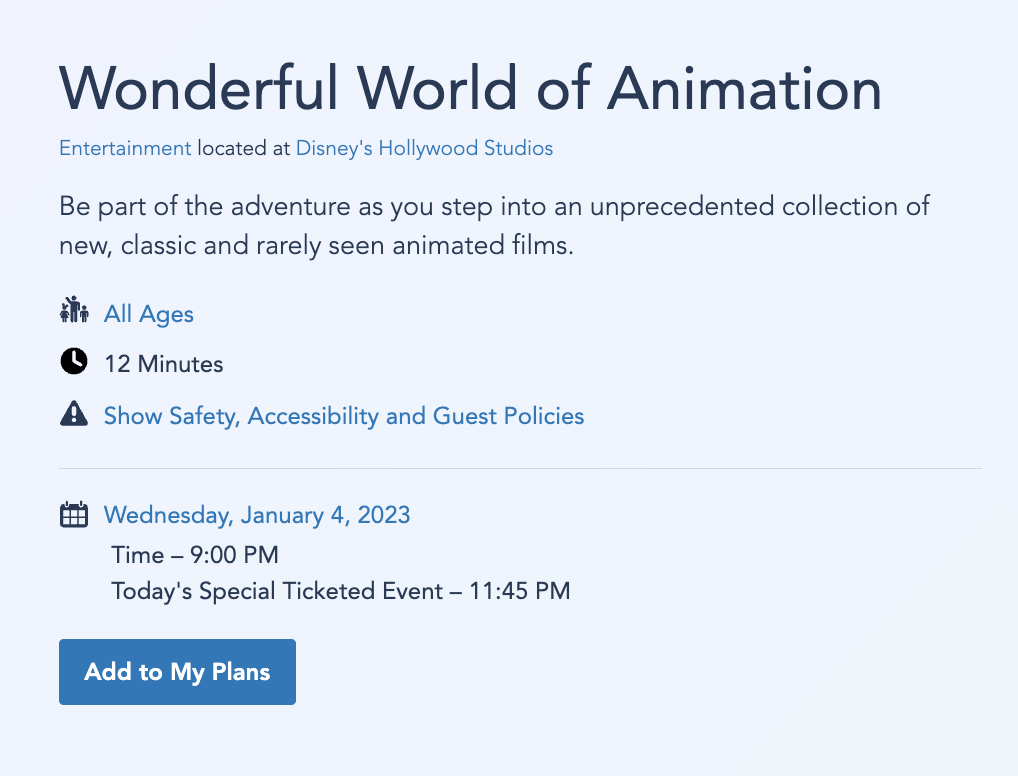Click the clock duration icon

[x=74, y=362]
